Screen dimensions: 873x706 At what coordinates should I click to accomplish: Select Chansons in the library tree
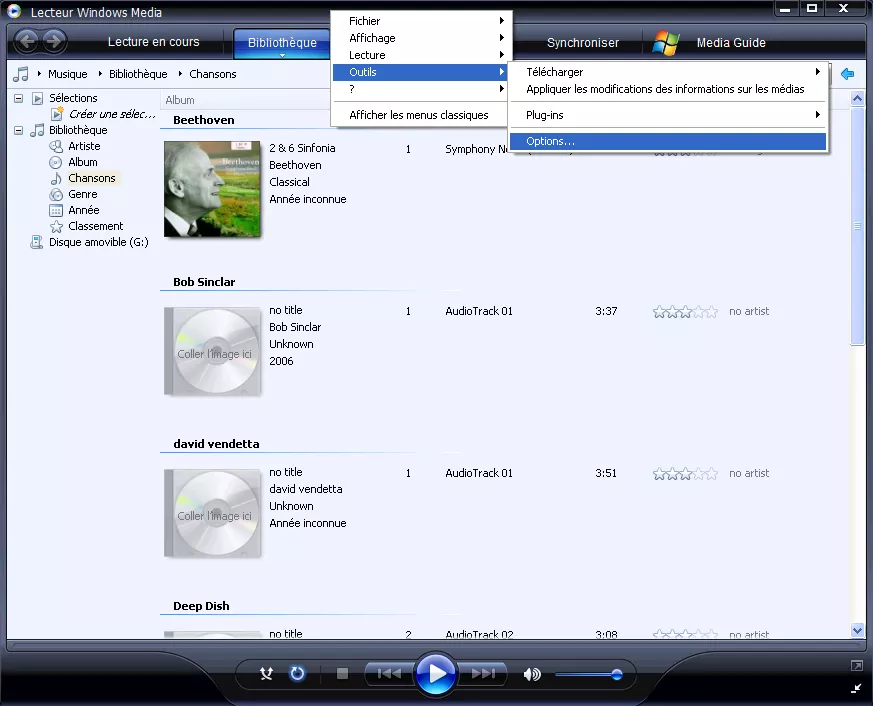pos(92,178)
